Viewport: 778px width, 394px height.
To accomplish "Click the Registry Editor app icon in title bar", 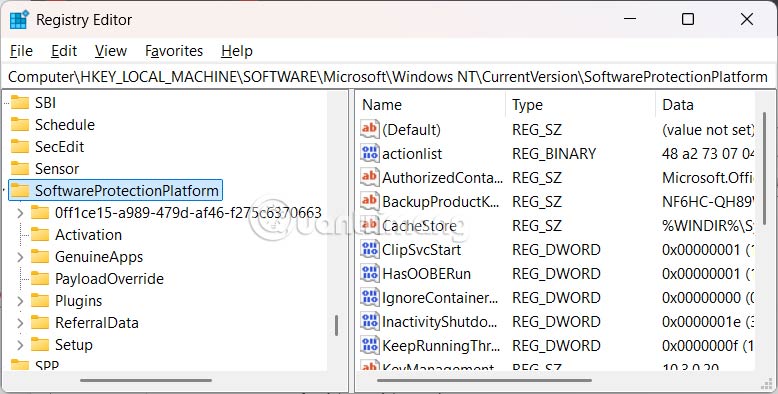I will [x=19, y=20].
